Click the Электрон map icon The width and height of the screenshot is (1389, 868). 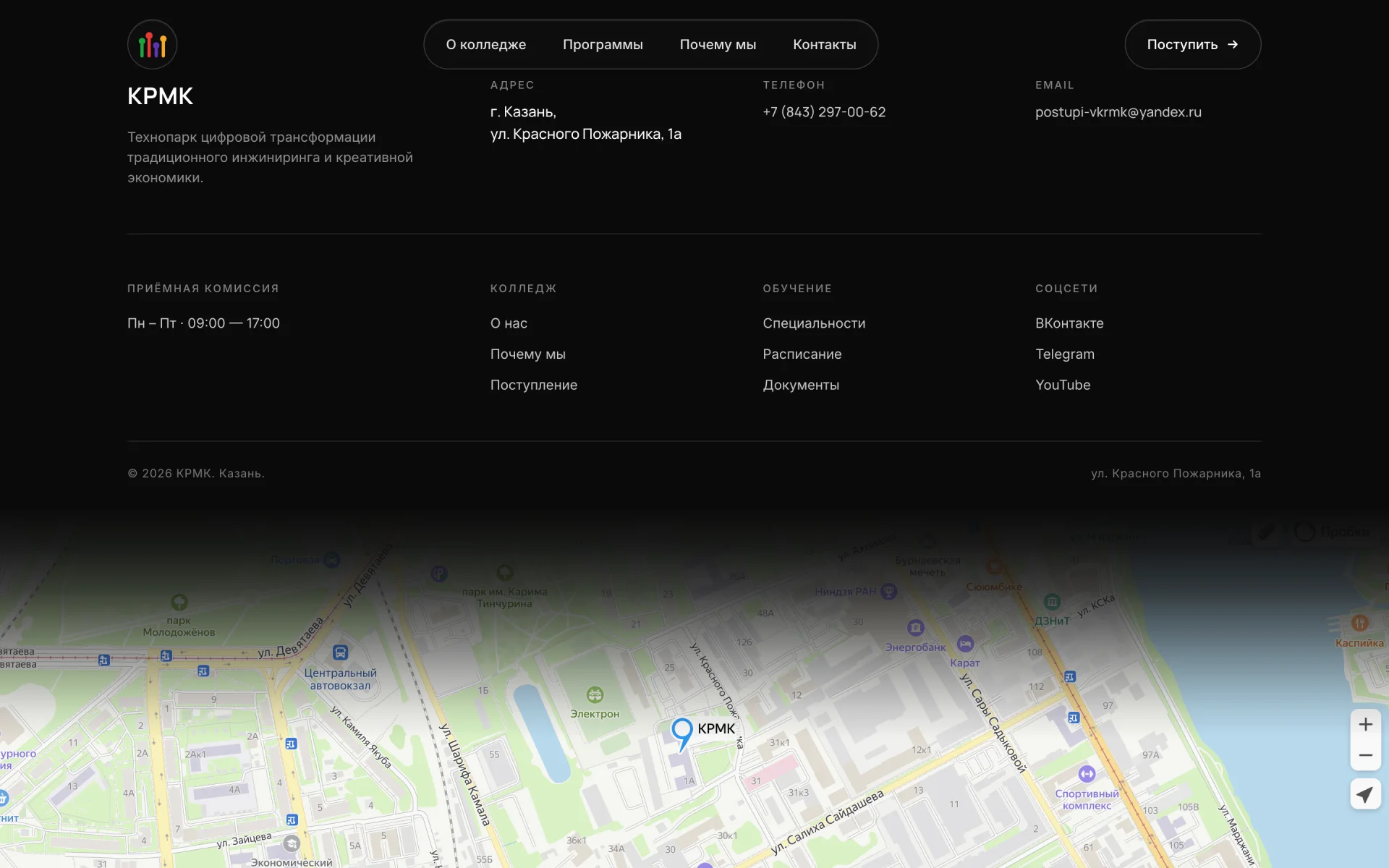tap(595, 695)
